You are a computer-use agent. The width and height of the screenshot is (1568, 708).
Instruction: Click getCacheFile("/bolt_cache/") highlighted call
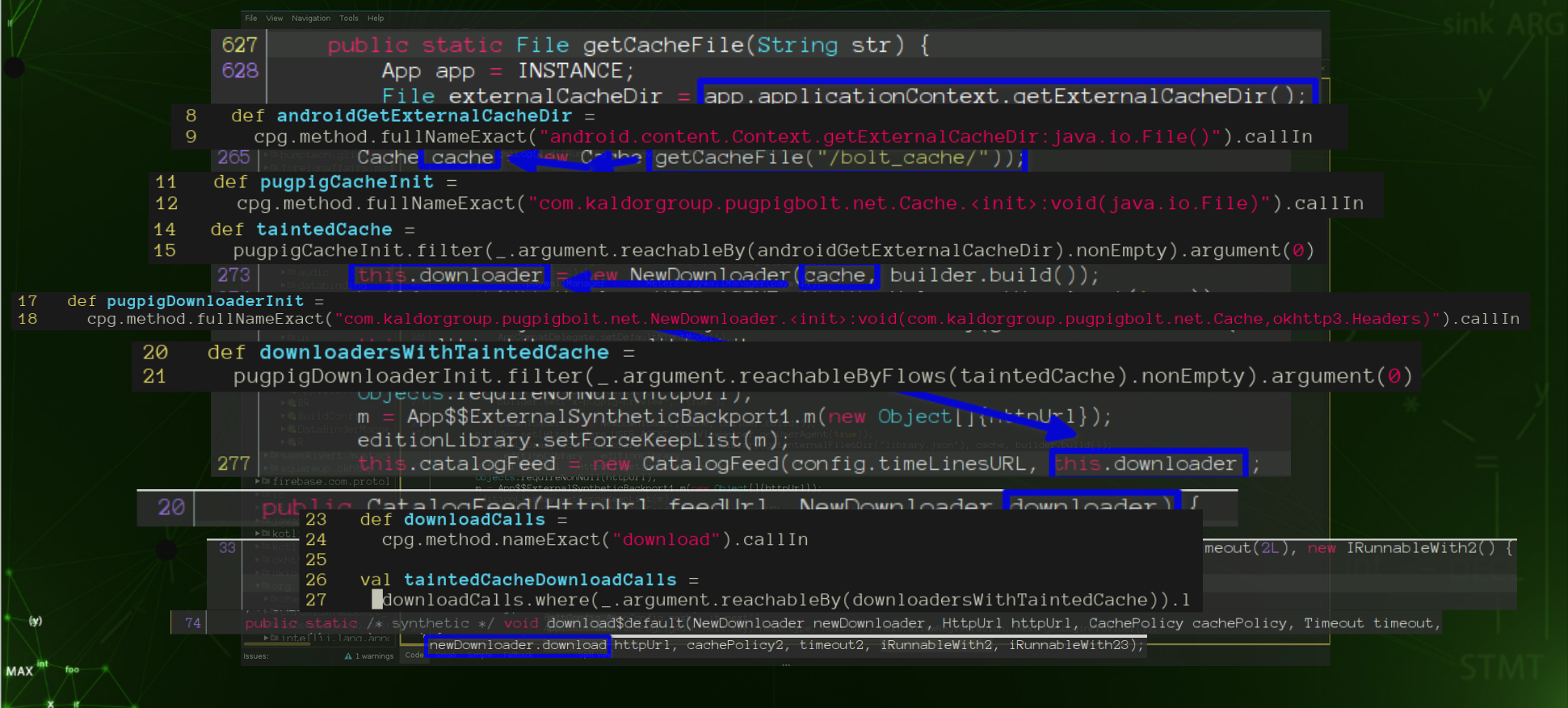tap(838, 157)
